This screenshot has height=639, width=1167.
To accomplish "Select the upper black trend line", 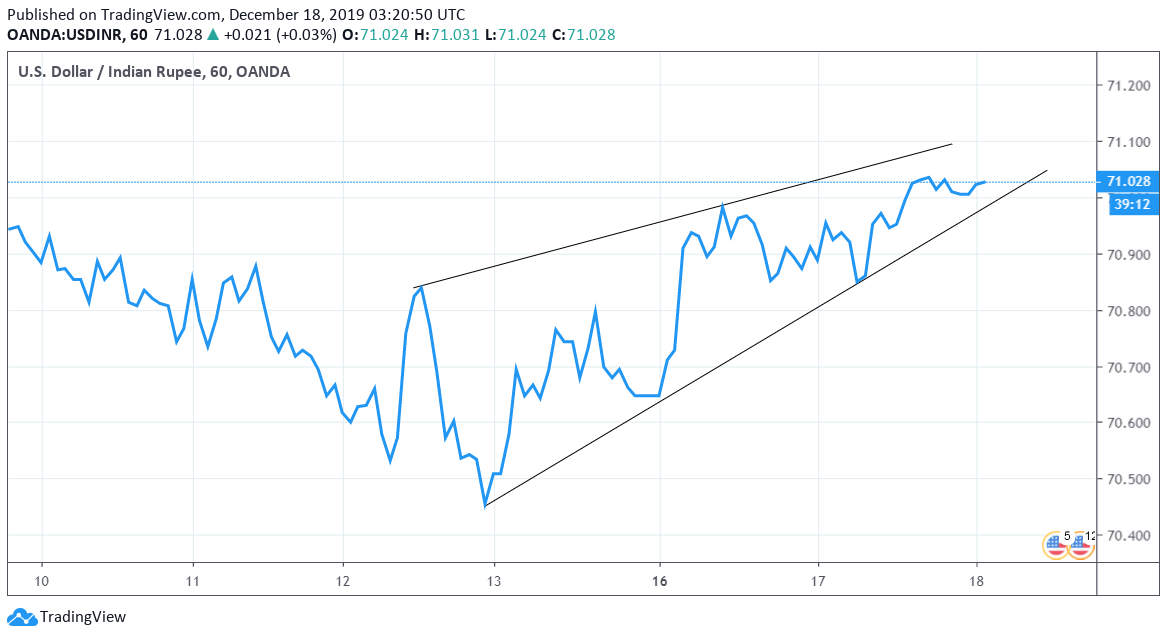I will click(x=682, y=216).
